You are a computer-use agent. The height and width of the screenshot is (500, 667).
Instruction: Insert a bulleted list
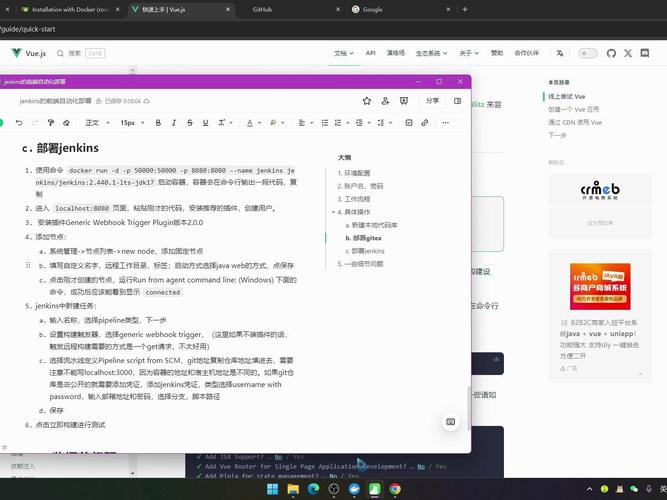[x=325, y=123]
